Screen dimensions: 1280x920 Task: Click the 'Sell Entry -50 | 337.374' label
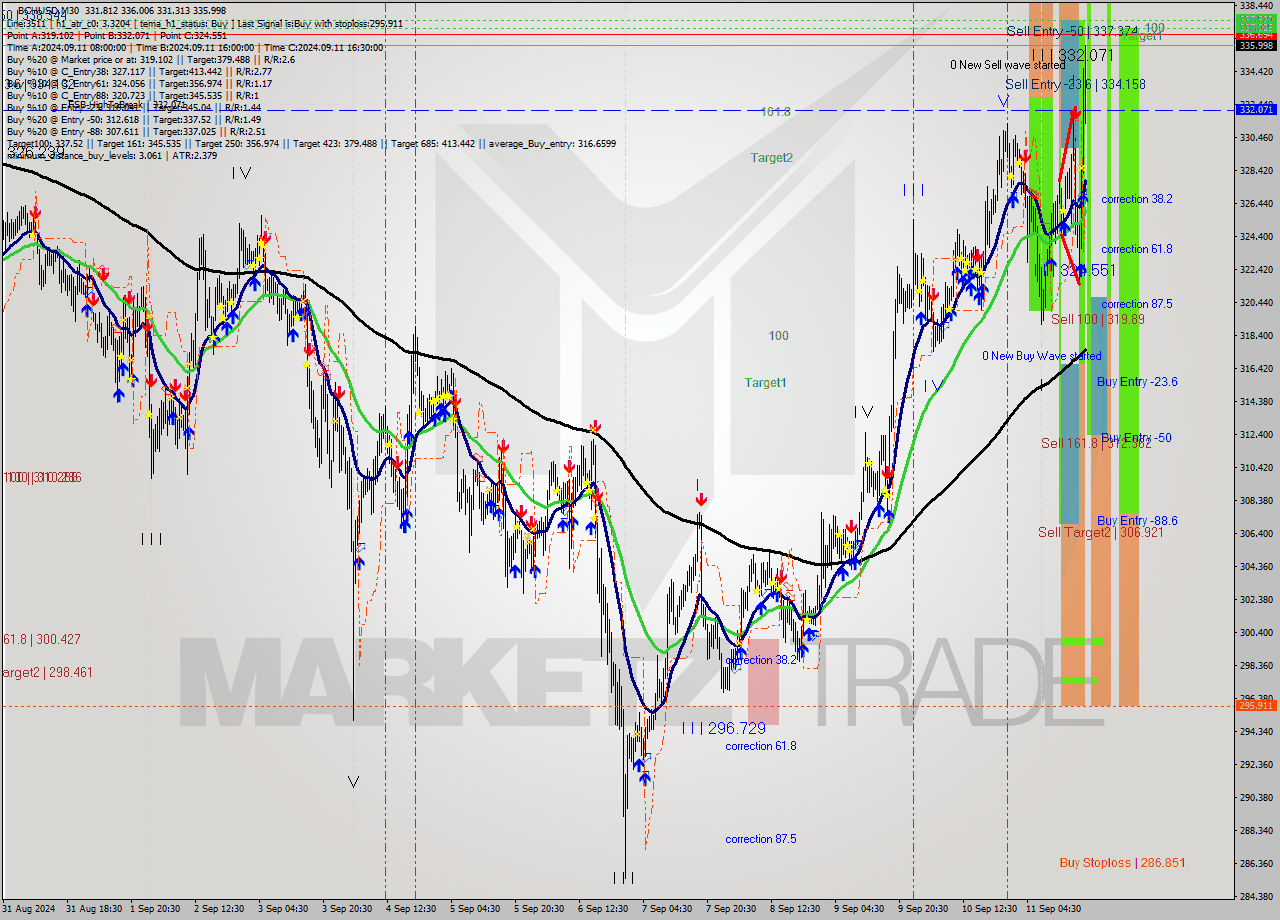[1072, 32]
